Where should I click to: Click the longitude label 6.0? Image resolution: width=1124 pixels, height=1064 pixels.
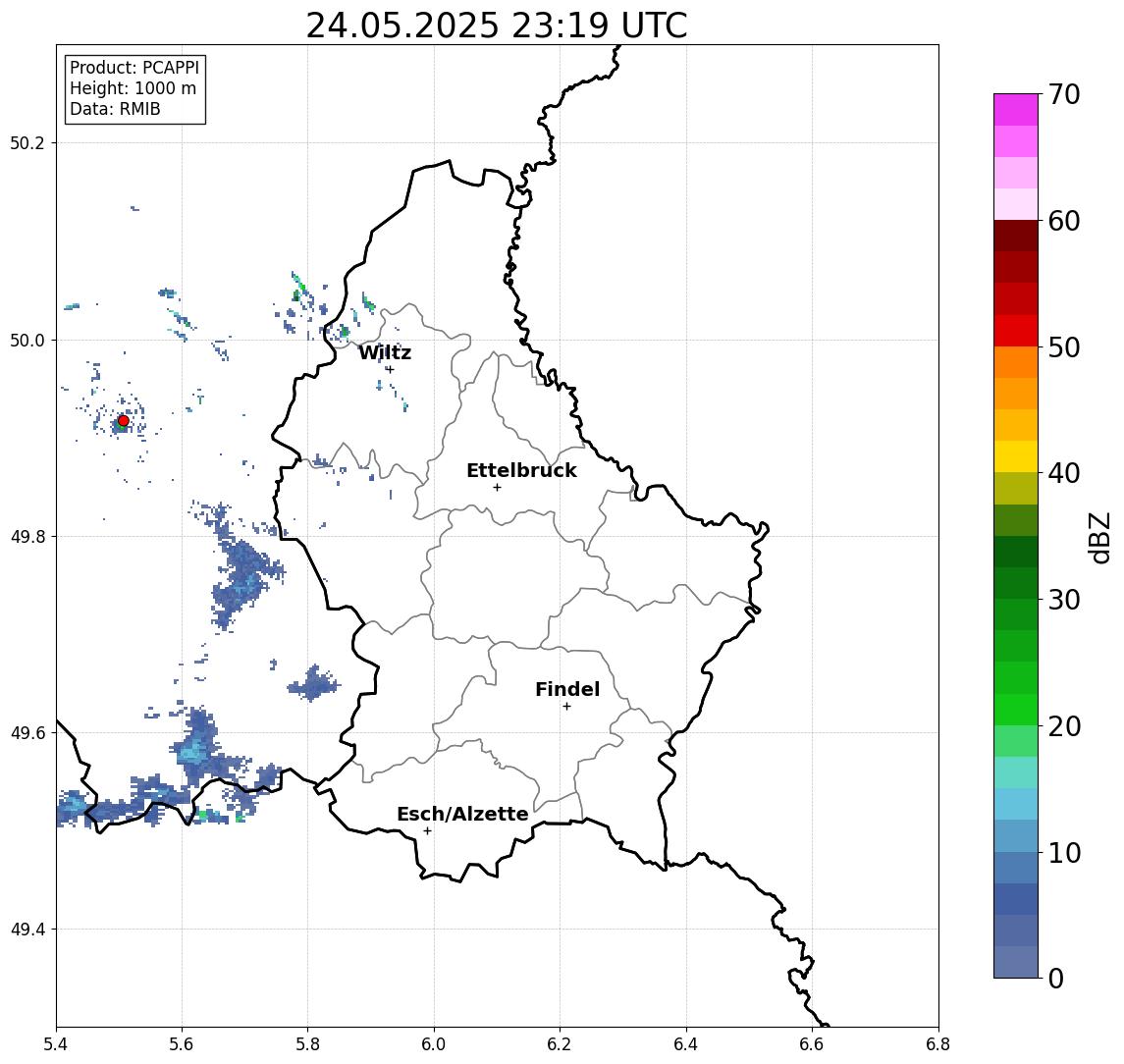point(434,1043)
